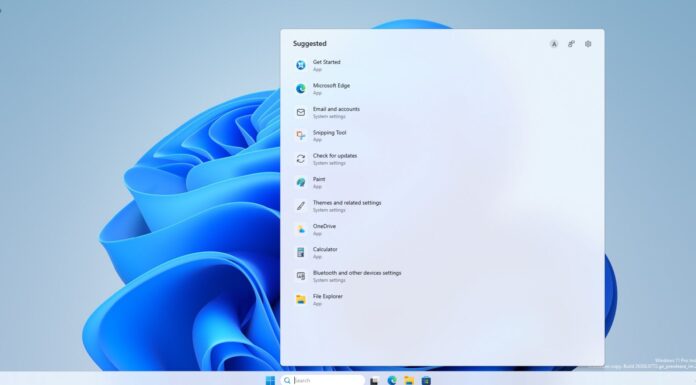
Task: Open the Get Started app icon
Action: pos(301,65)
